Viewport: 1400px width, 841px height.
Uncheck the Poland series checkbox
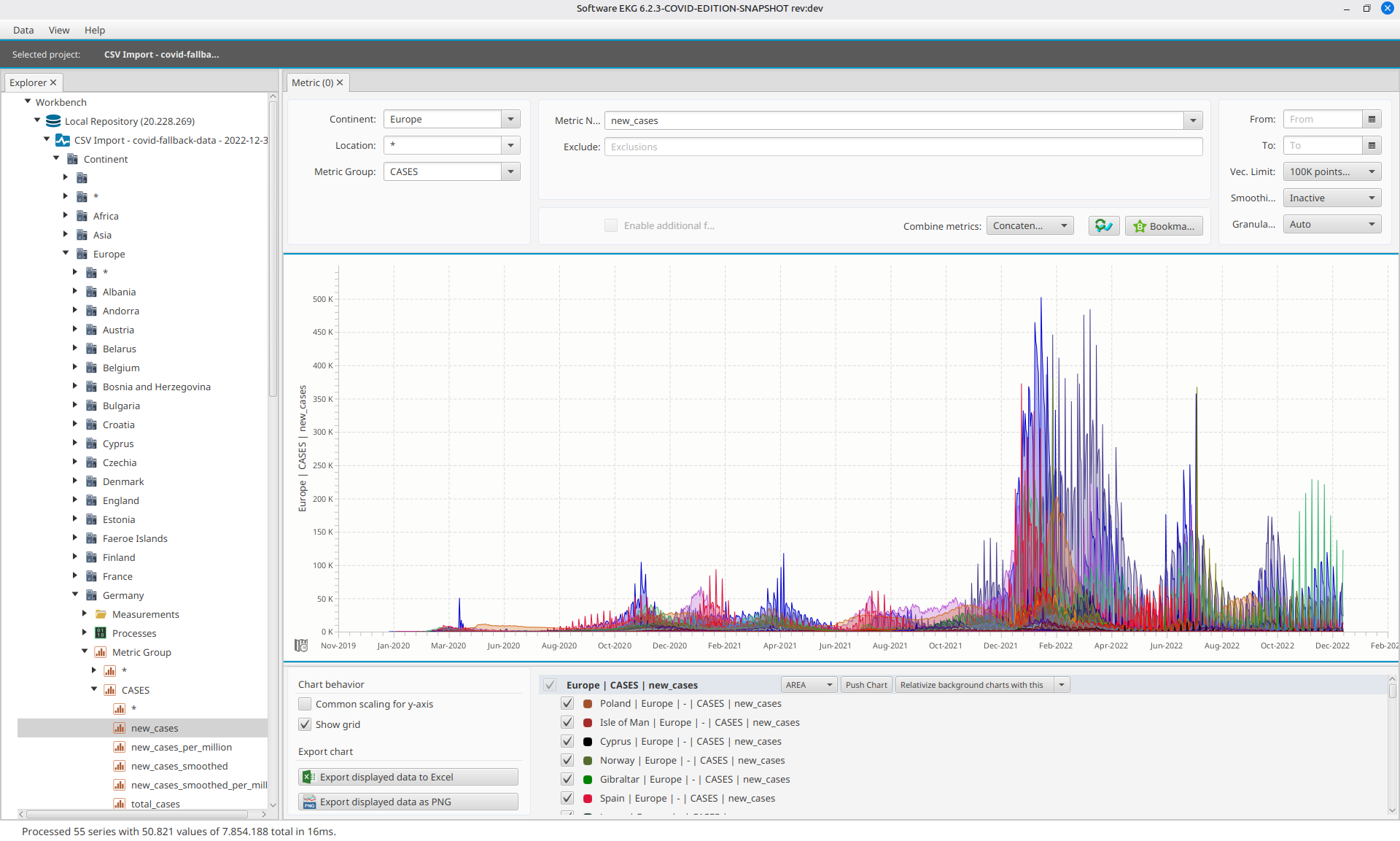pyautogui.click(x=567, y=703)
